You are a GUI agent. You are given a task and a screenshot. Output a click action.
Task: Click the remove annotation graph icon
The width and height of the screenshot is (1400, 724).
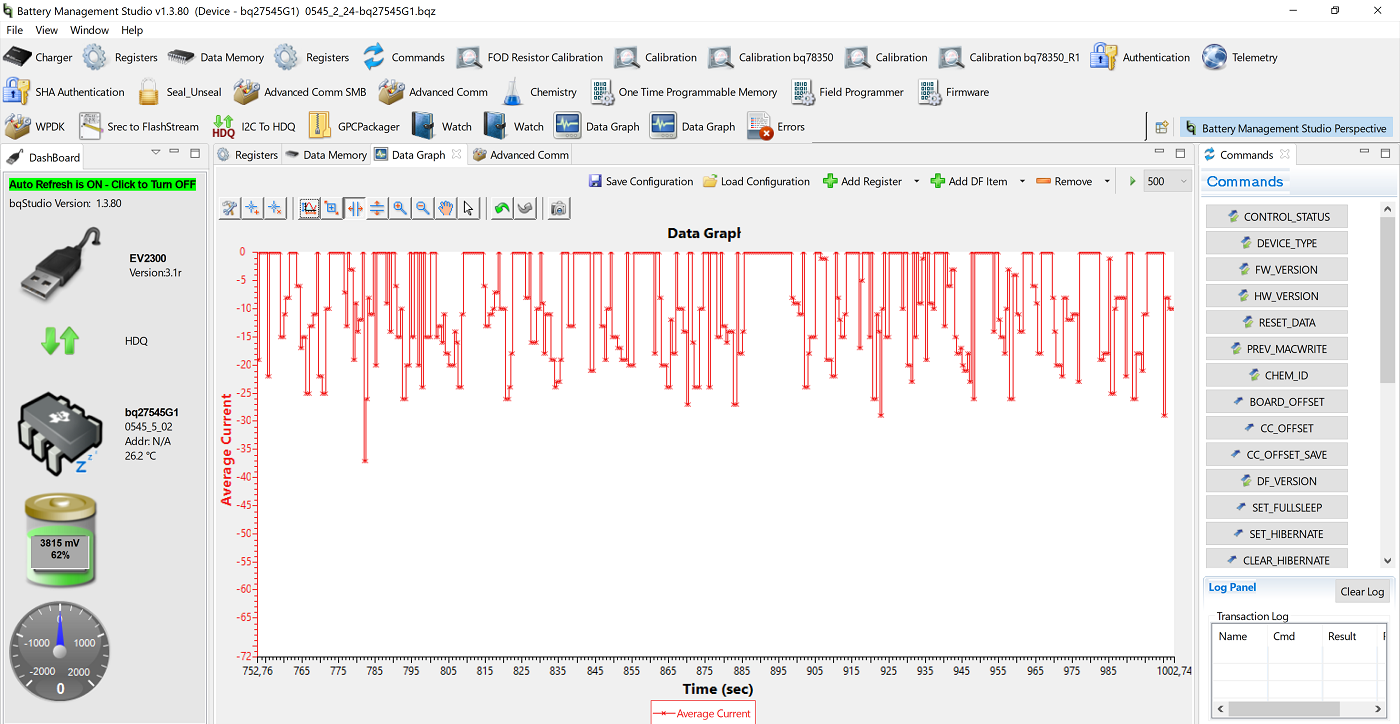click(x=275, y=208)
